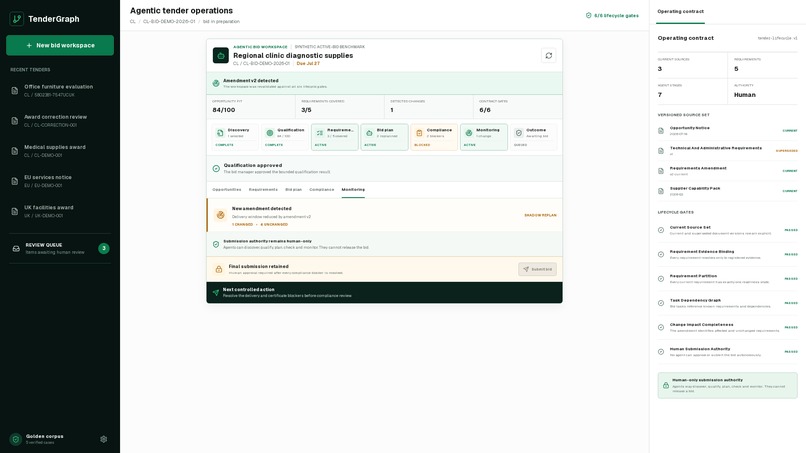
Task: Click the Human-only submission authority lock icon
Action: coord(666,385)
